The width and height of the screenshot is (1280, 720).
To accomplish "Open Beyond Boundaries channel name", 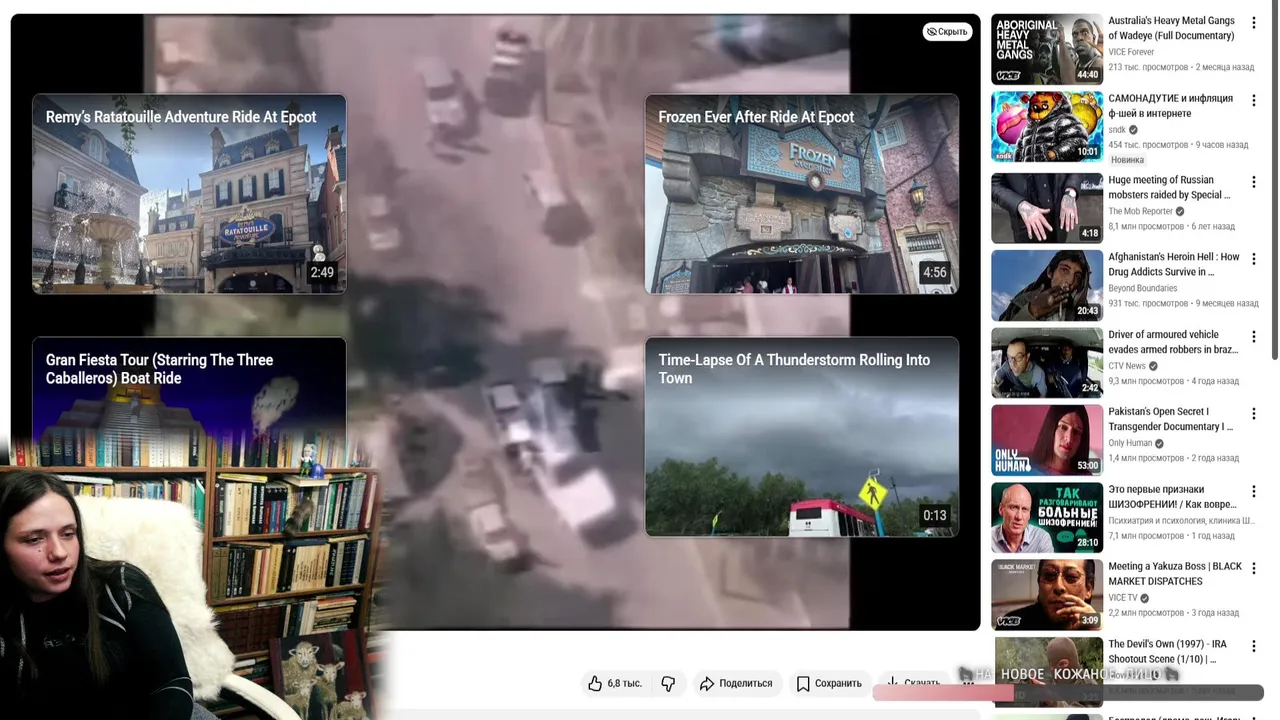I will click(x=1142, y=288).
